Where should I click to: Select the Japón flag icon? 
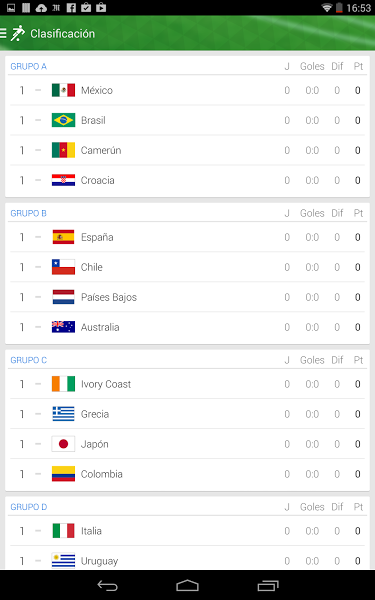(63, 444)
